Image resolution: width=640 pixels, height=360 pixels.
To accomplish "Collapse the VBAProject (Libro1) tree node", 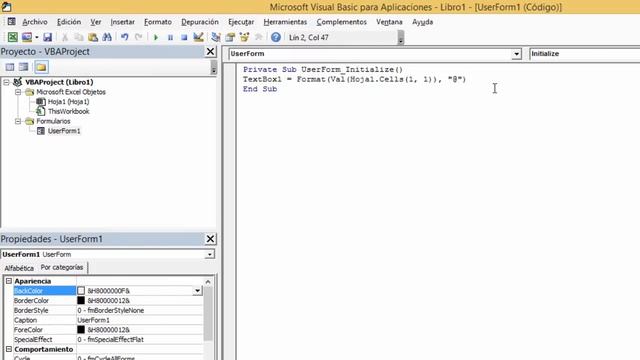I will pyautogui.click(x=7, y=82).
